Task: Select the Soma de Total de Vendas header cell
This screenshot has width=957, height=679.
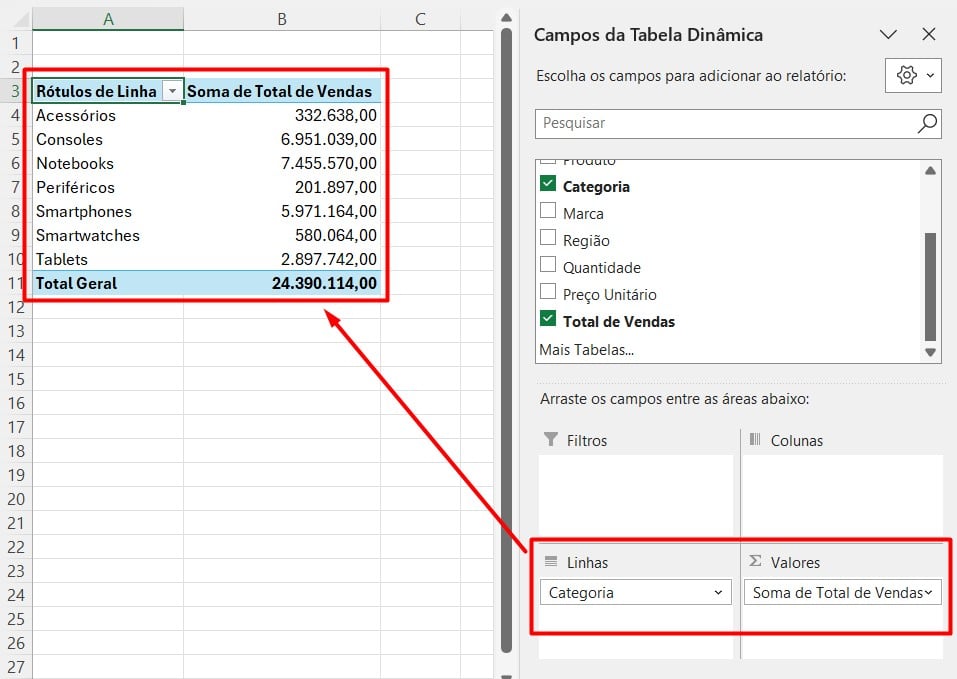Action: click(282, 91)
